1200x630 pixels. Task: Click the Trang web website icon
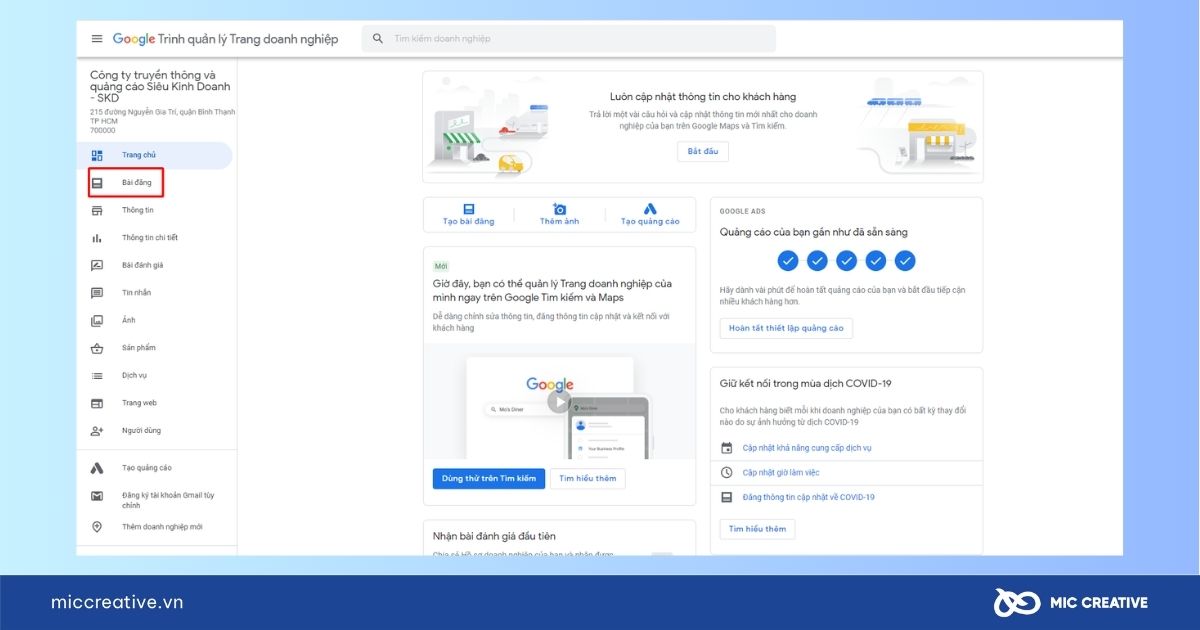pos(97,403)
